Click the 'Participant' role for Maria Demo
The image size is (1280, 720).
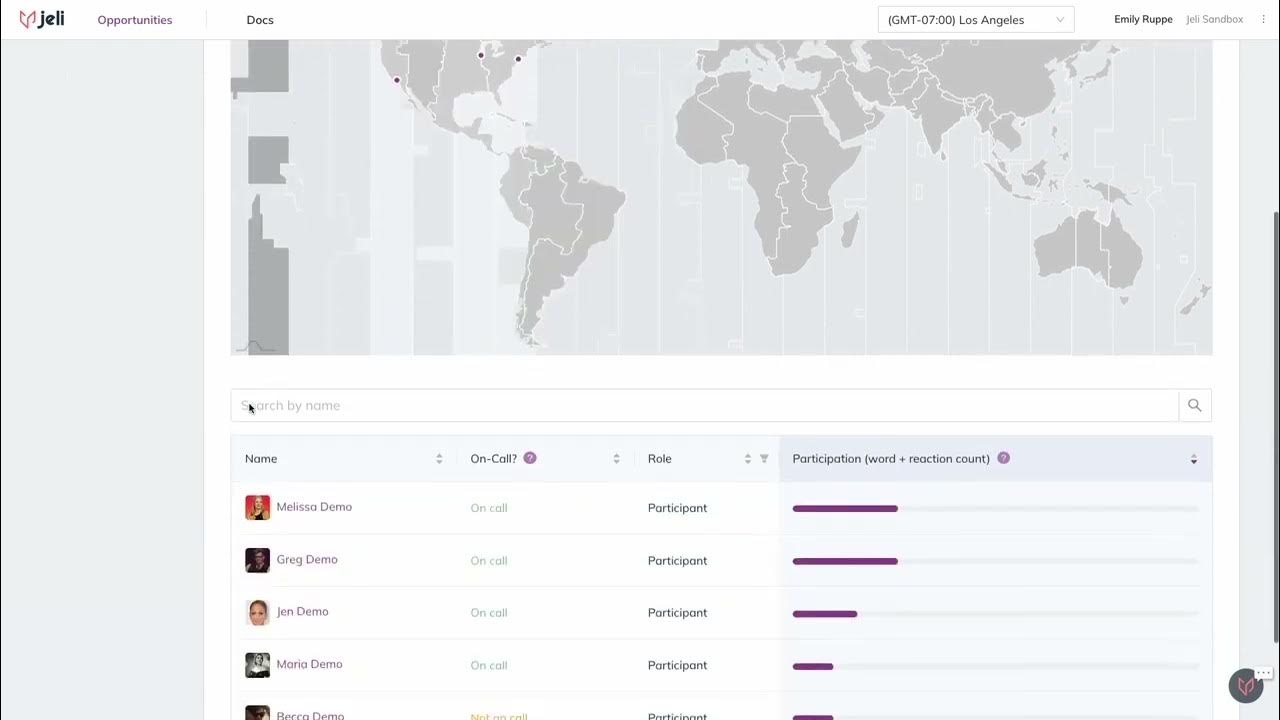coord(677,665)
